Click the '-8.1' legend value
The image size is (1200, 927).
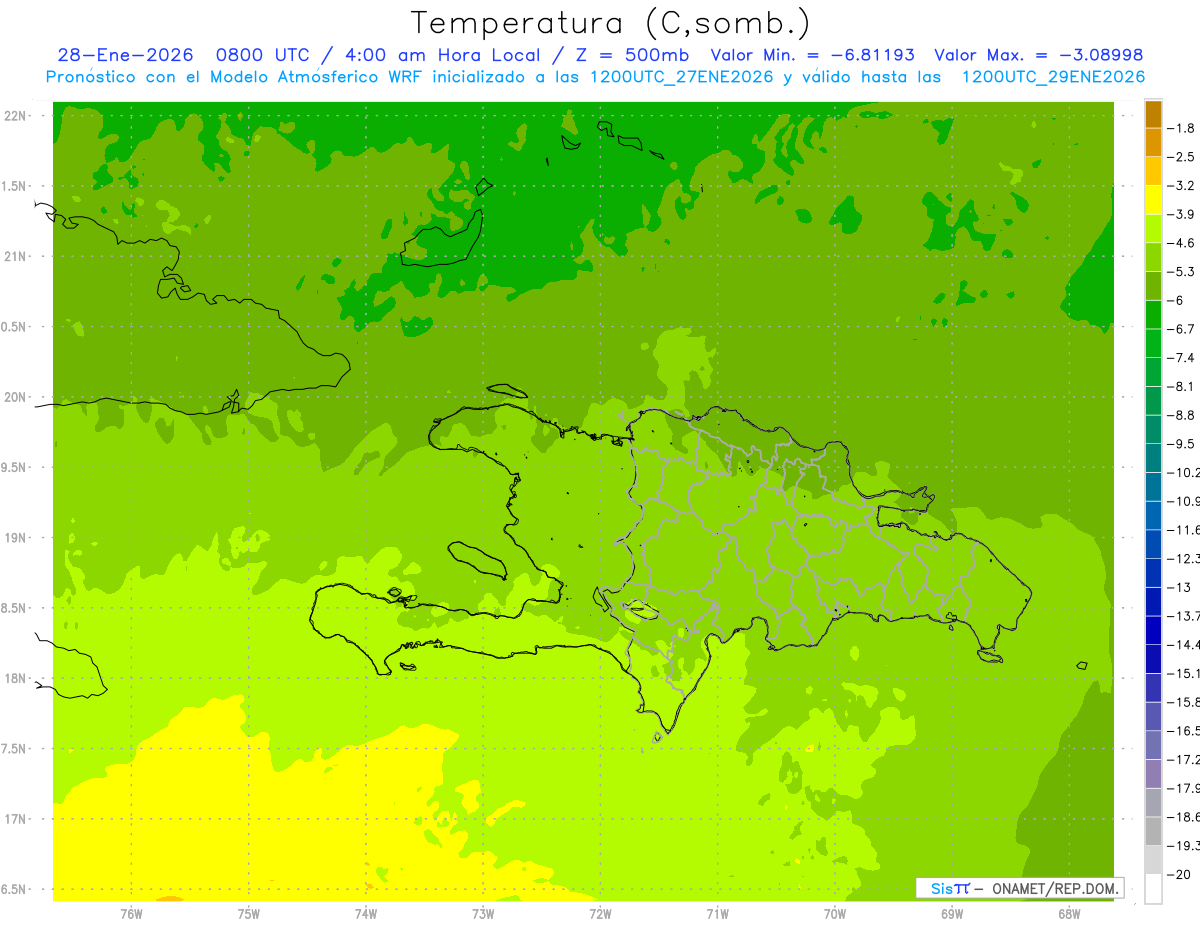pyautogui.click(x=1181, y=386)
